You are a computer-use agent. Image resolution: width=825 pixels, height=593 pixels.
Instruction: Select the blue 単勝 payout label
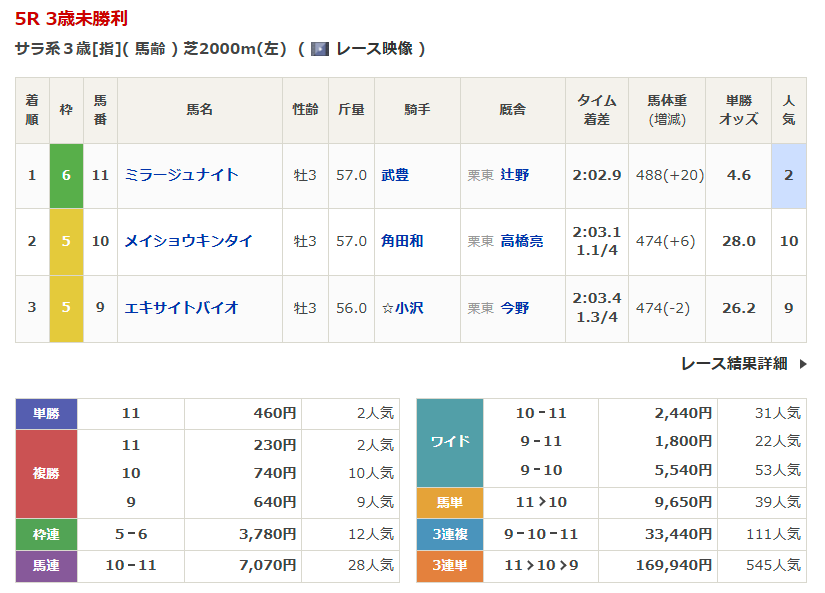46,413
